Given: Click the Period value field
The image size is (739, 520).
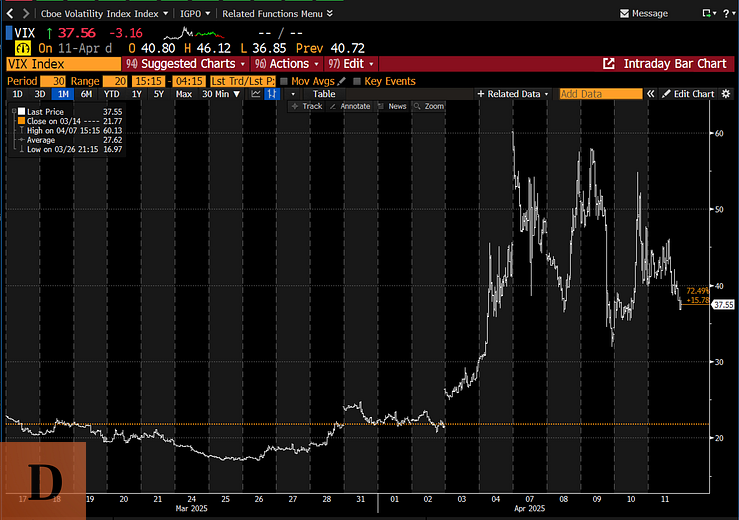Looking at the screenshot, I should tap(52, 81).
